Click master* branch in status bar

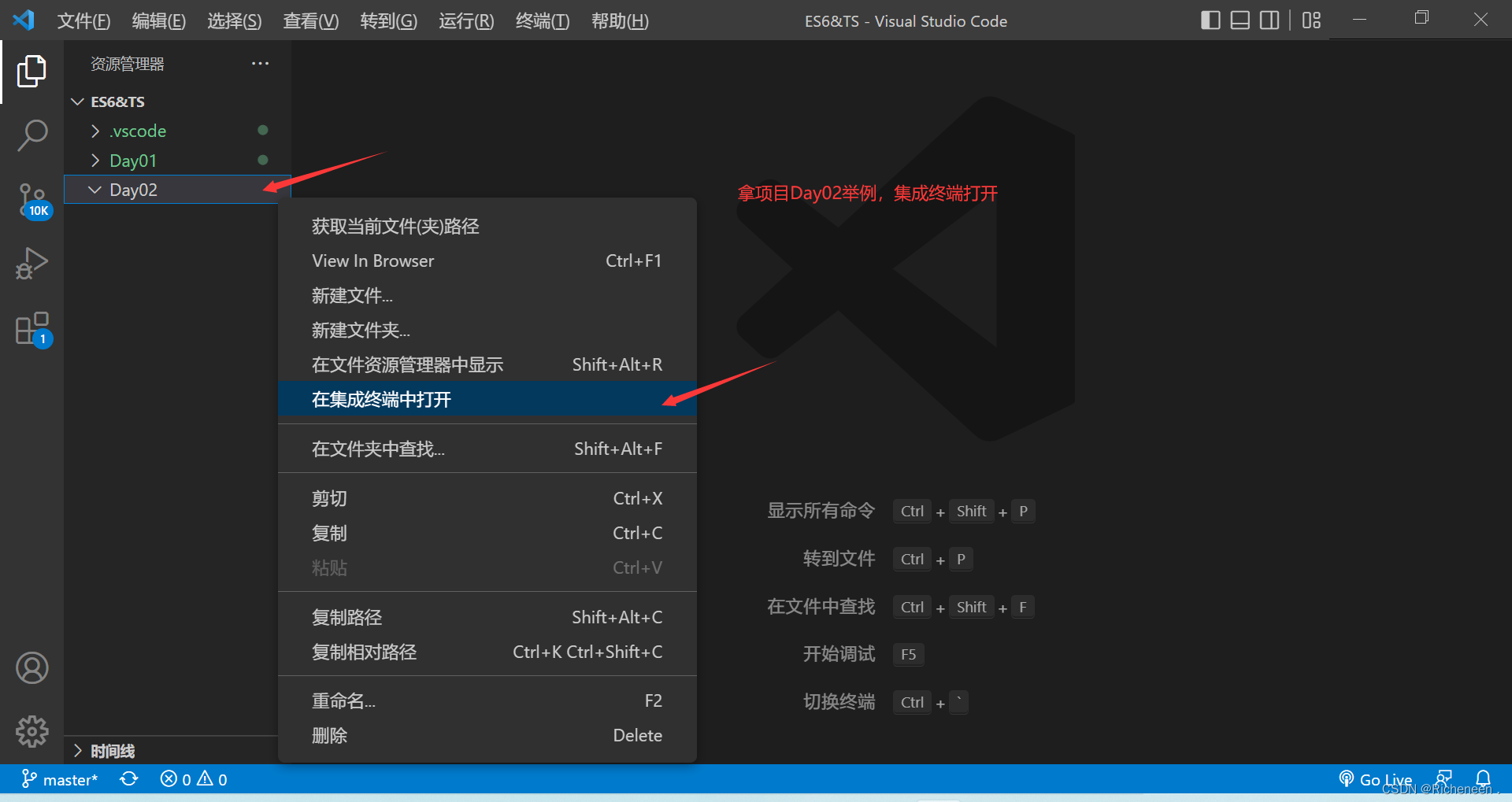pos(60,779)
